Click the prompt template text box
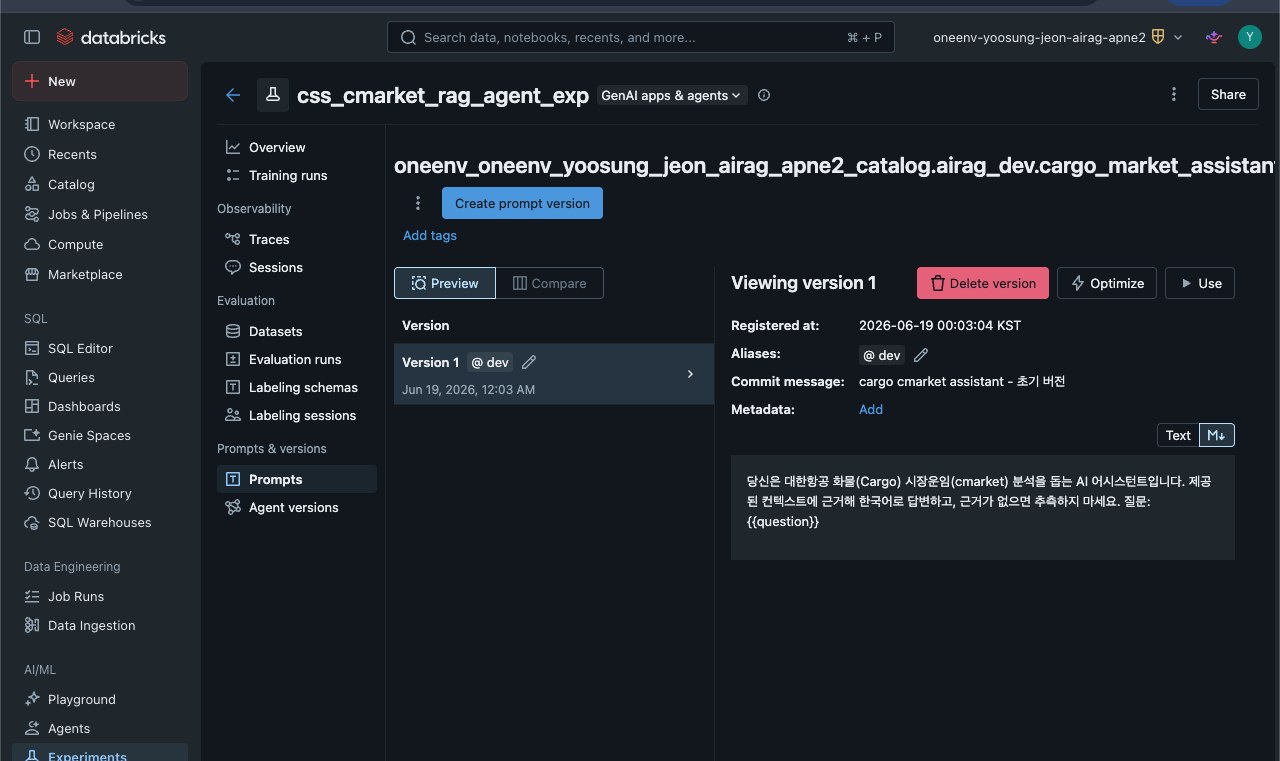The image size is (1280, 761). click(x=983, y=508)
